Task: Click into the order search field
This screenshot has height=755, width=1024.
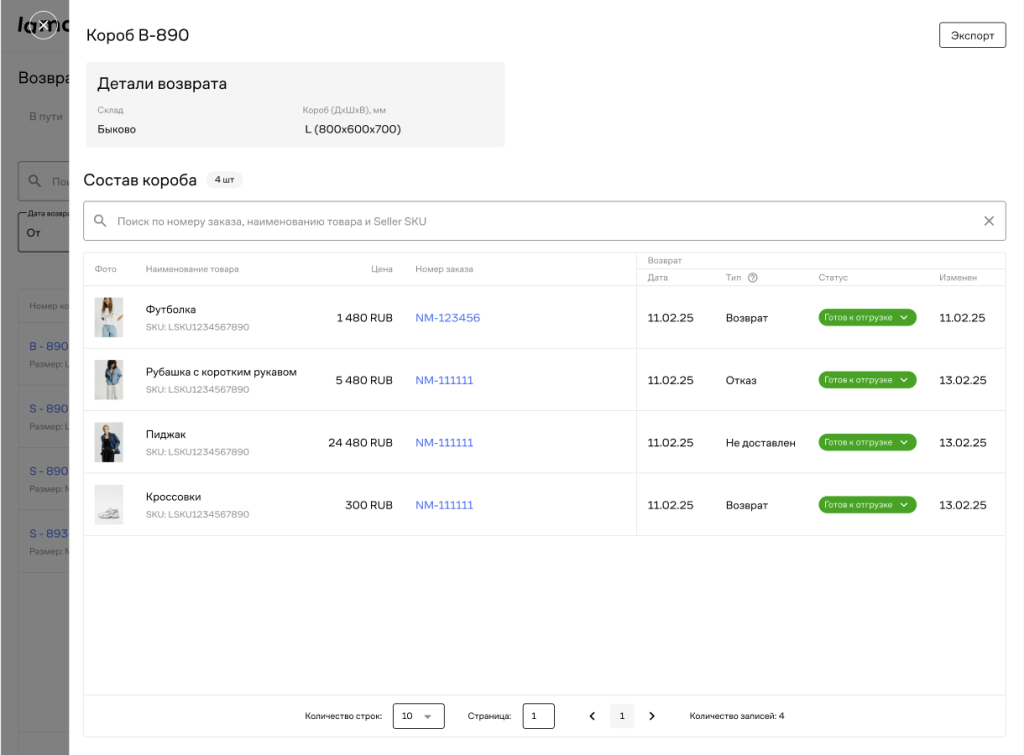Action: [x=540, y=221]
